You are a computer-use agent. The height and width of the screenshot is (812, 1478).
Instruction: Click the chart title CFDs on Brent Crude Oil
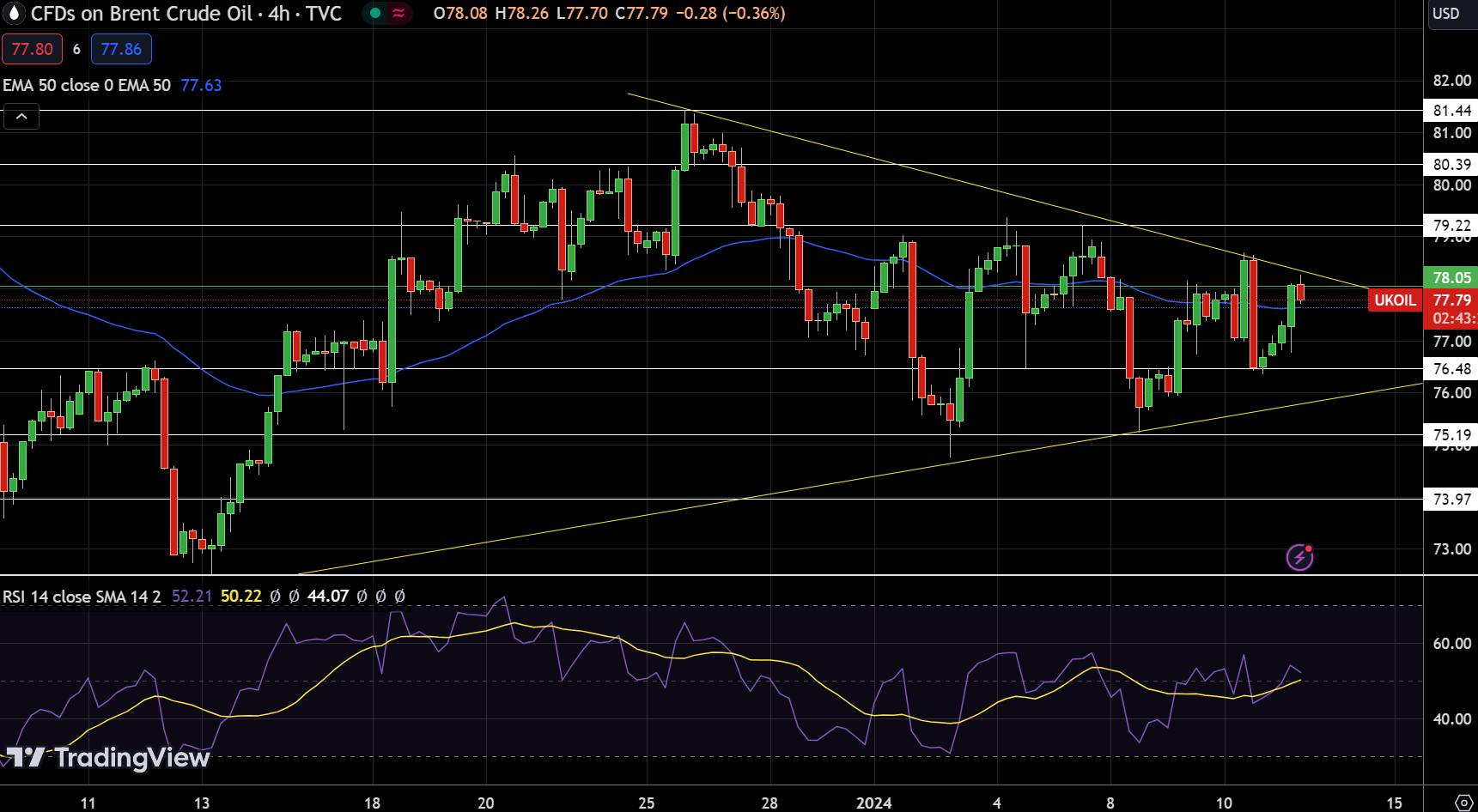point(142,14)
